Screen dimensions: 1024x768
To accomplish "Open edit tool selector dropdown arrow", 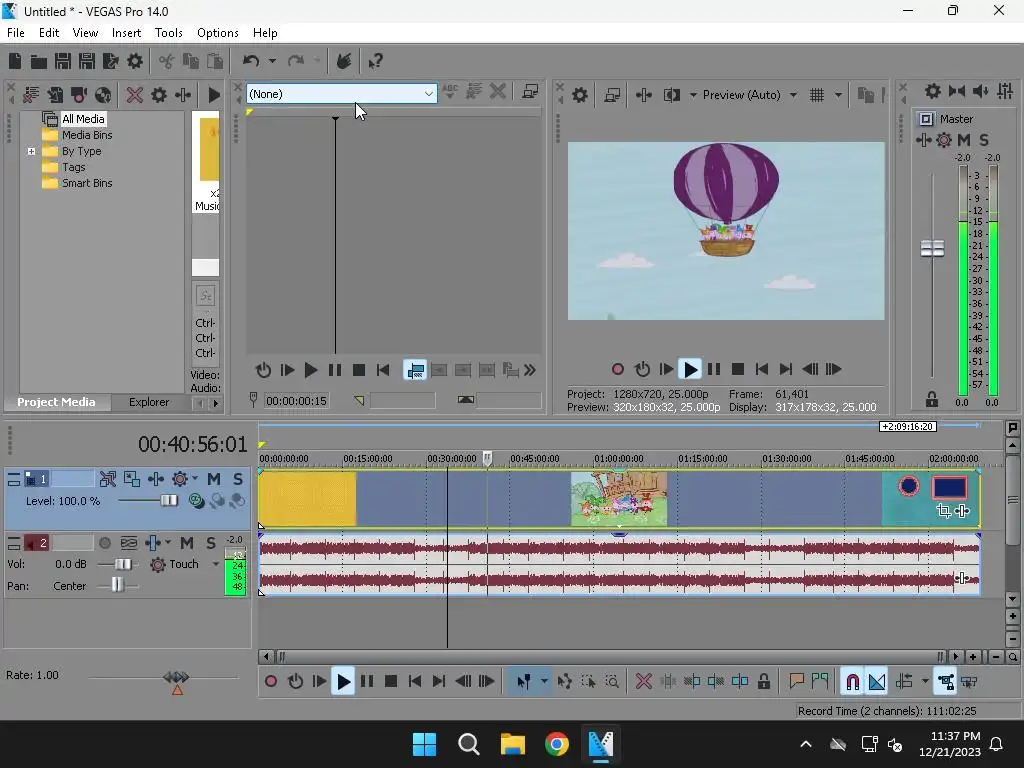I will [544, 682].
